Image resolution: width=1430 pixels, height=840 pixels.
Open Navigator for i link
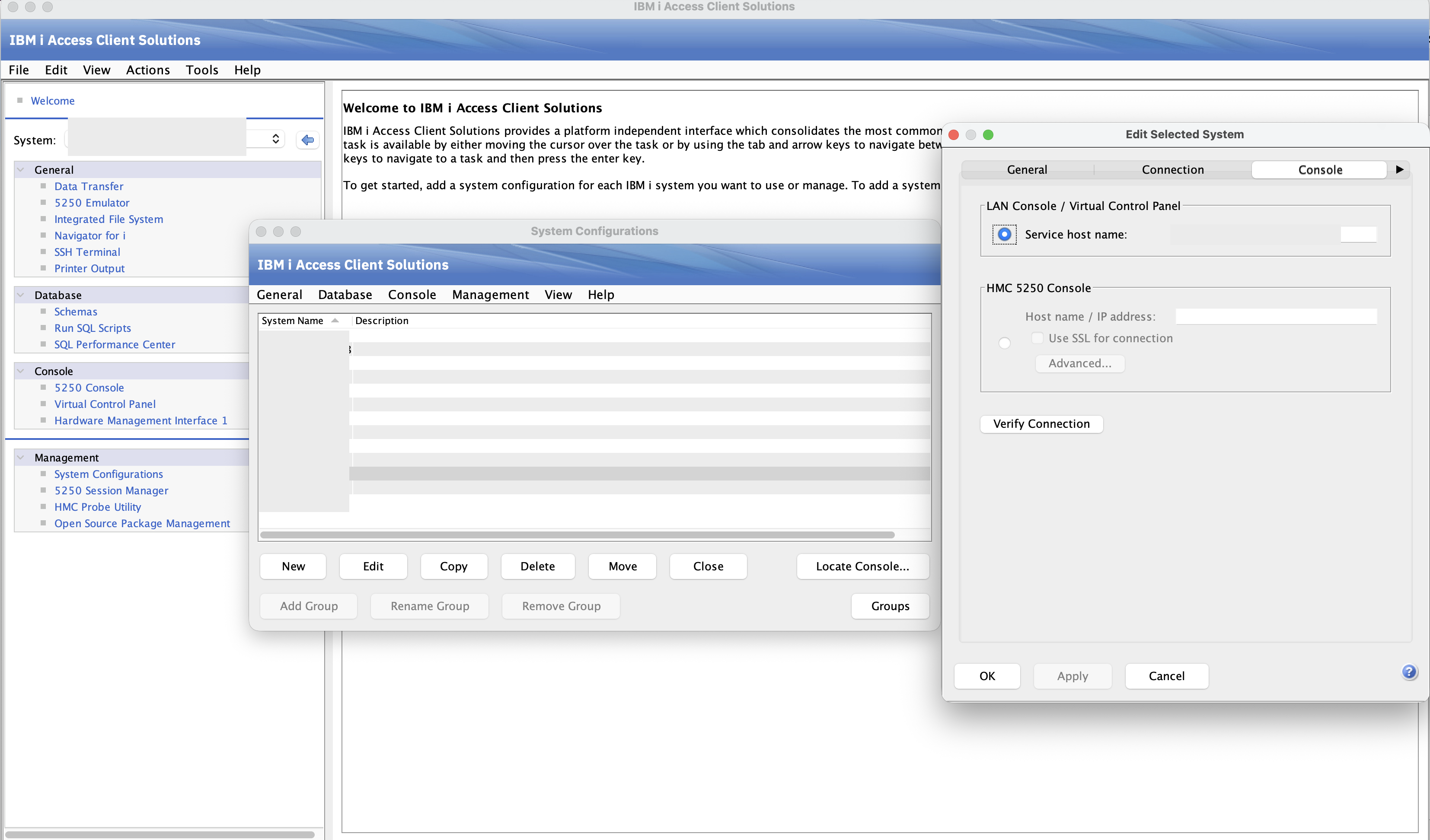[89, 235]
